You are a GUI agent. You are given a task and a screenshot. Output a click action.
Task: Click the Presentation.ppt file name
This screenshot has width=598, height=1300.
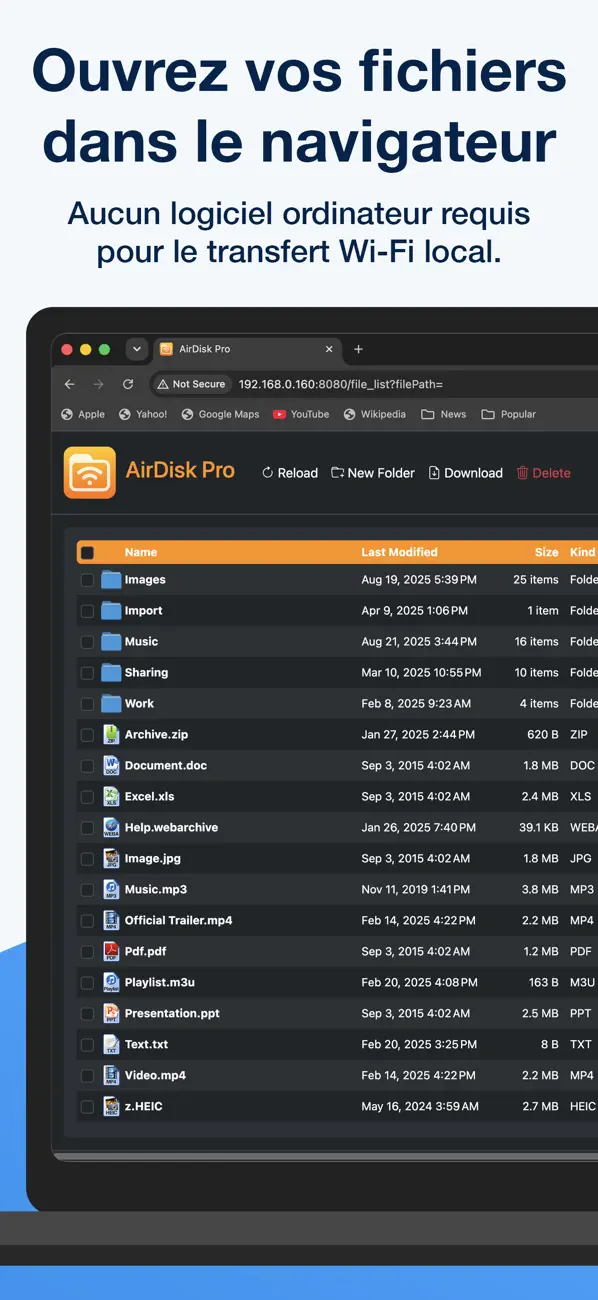[x=172, y=1014]
